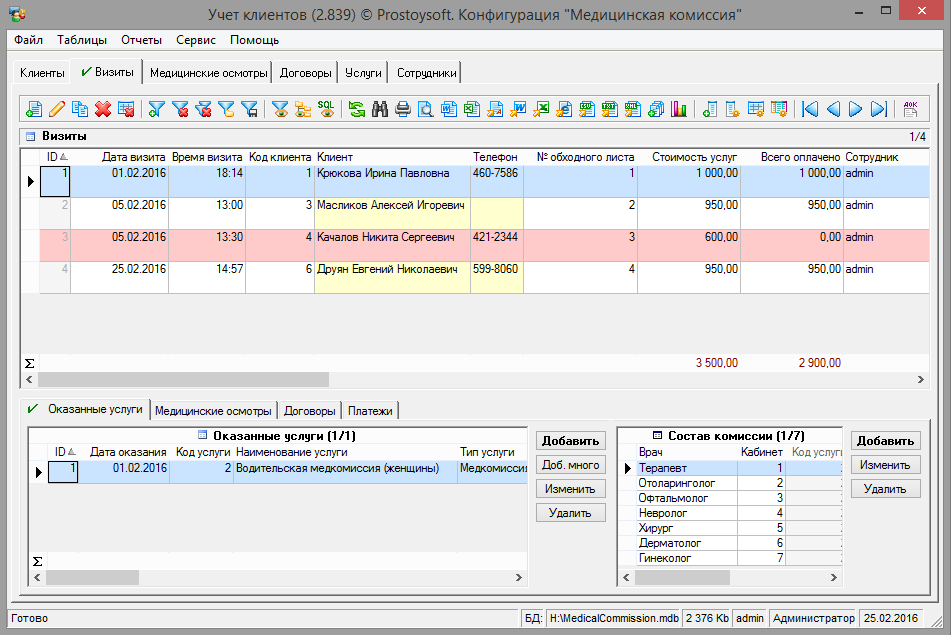The height and width of the screenshot is (635, 951).
Task: Click the binoculars search icon
Action: [380, 109]
